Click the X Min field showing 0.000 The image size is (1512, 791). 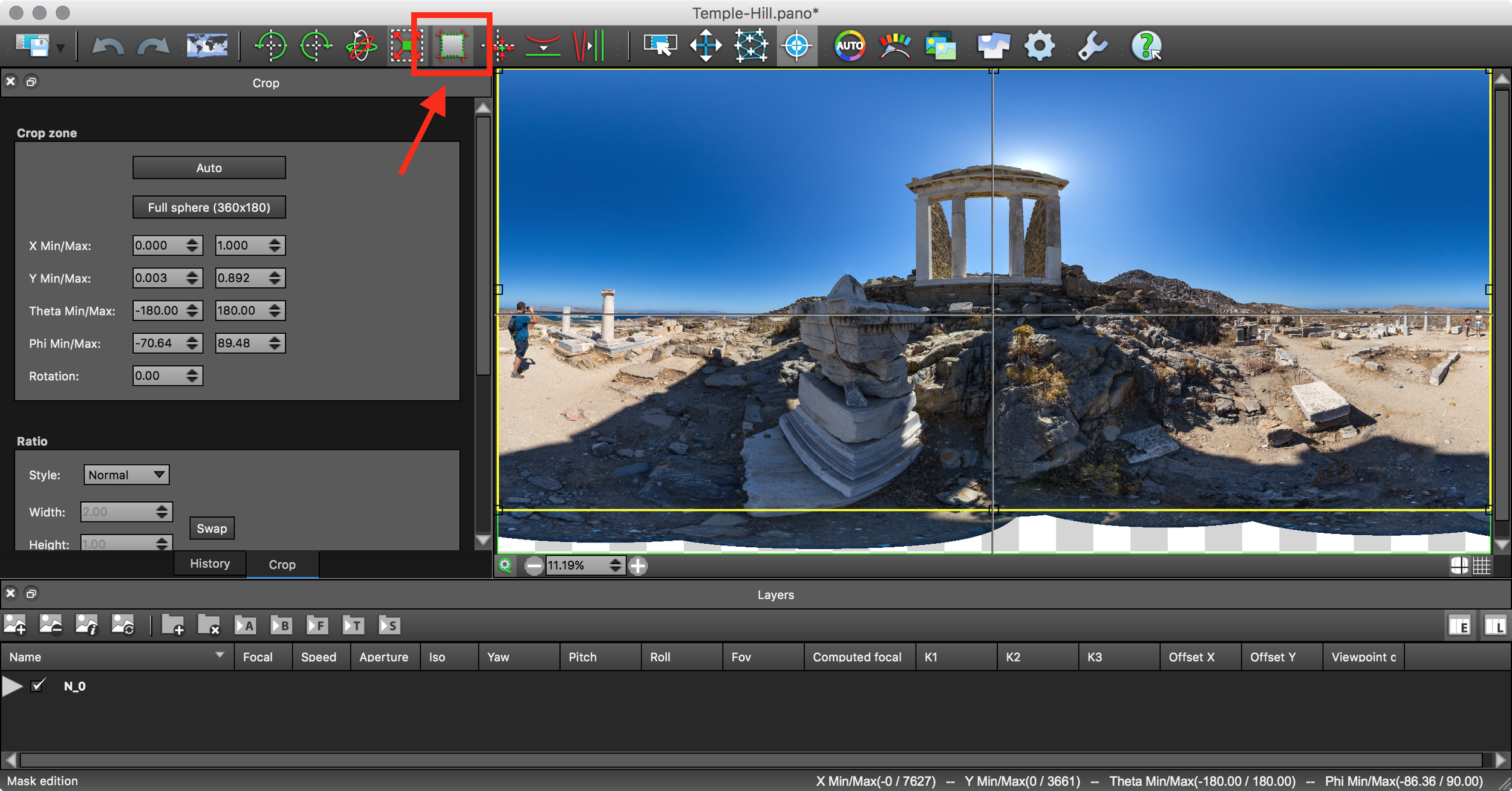tap(159, 245)
